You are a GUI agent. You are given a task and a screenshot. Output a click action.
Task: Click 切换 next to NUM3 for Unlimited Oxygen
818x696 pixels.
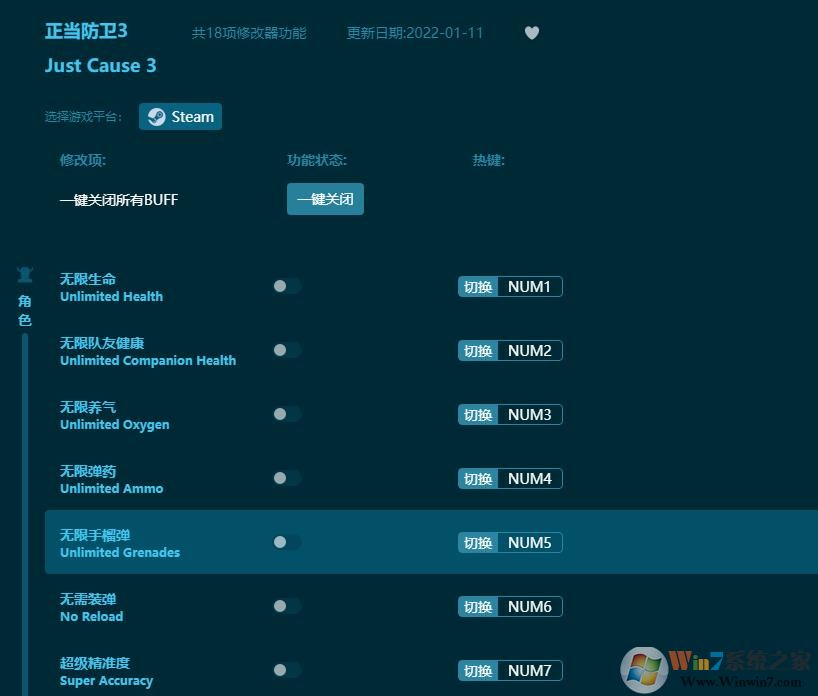pyautogui.click(x=478, y=414)
